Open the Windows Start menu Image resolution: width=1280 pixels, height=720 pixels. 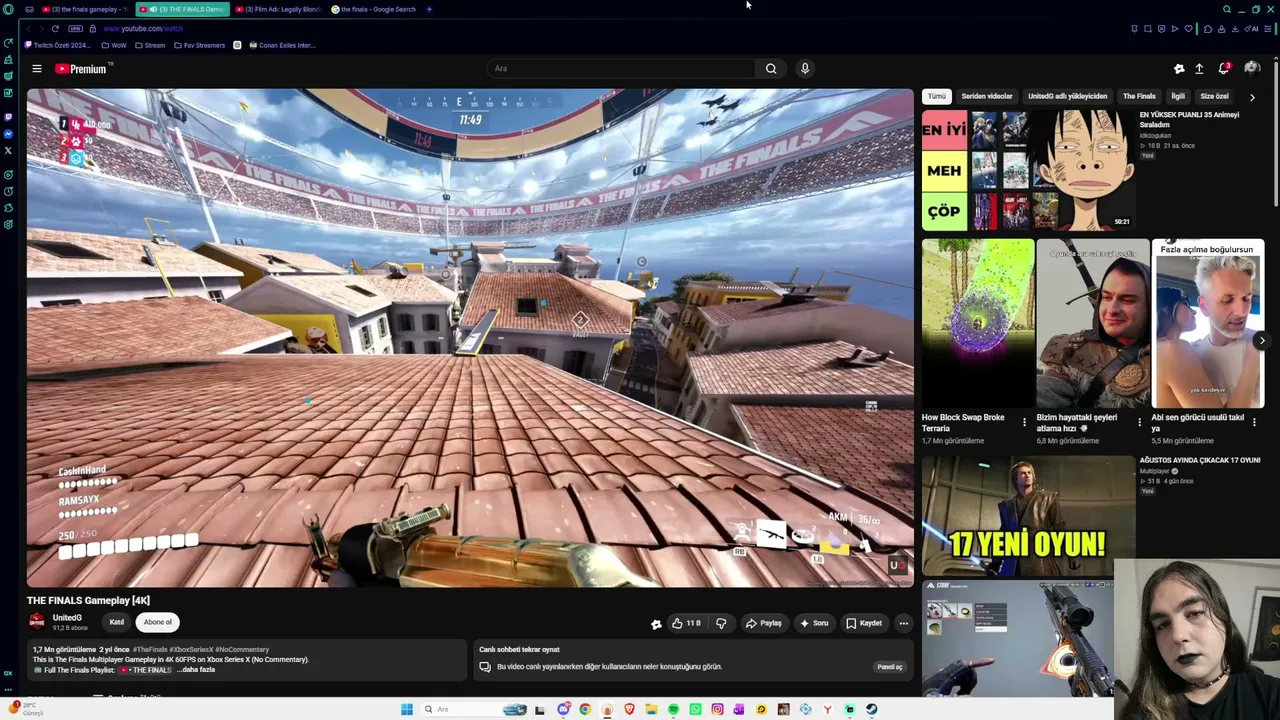(x=406, y=710)
